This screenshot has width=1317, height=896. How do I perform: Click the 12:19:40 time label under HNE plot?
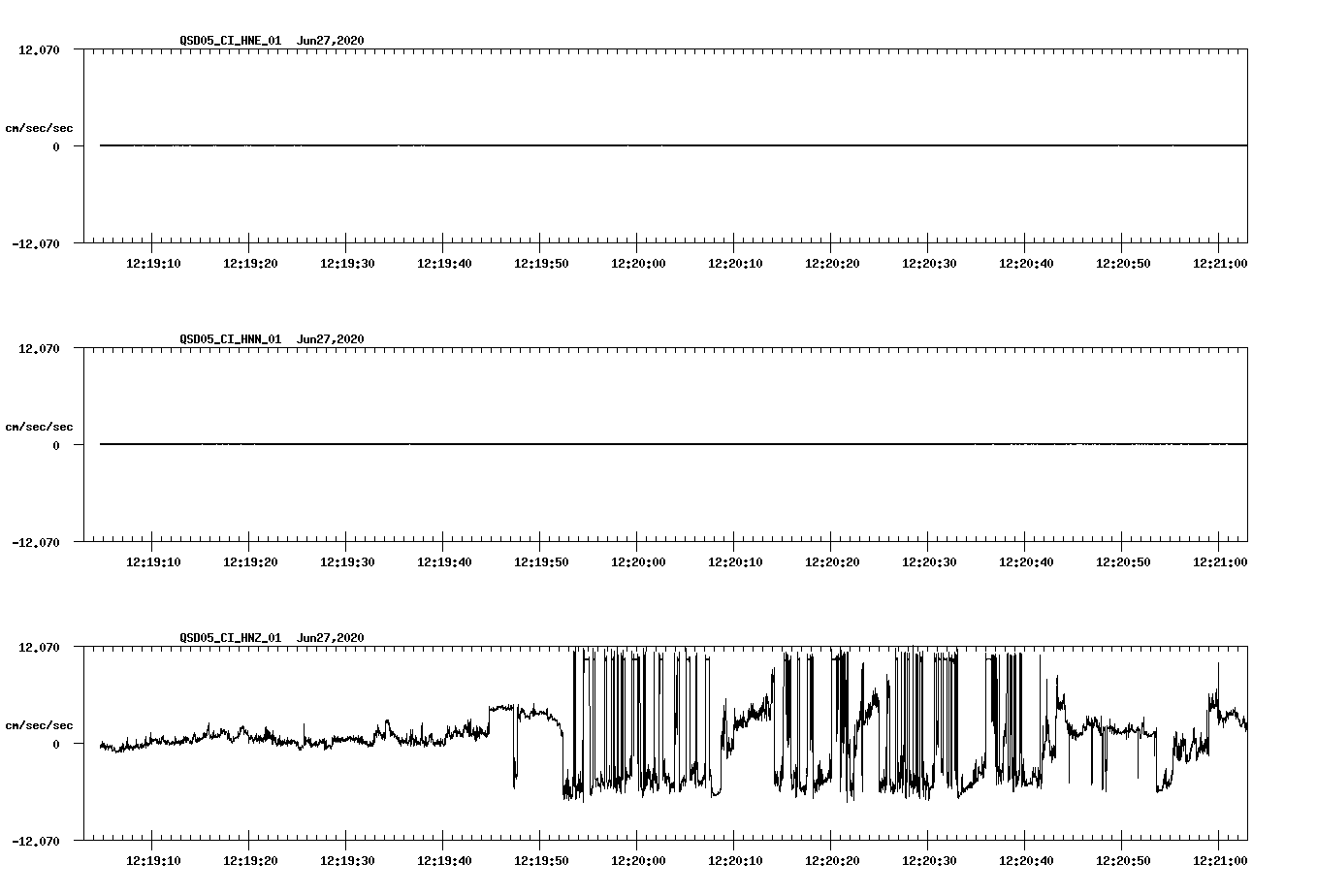[x=444, y=264]
